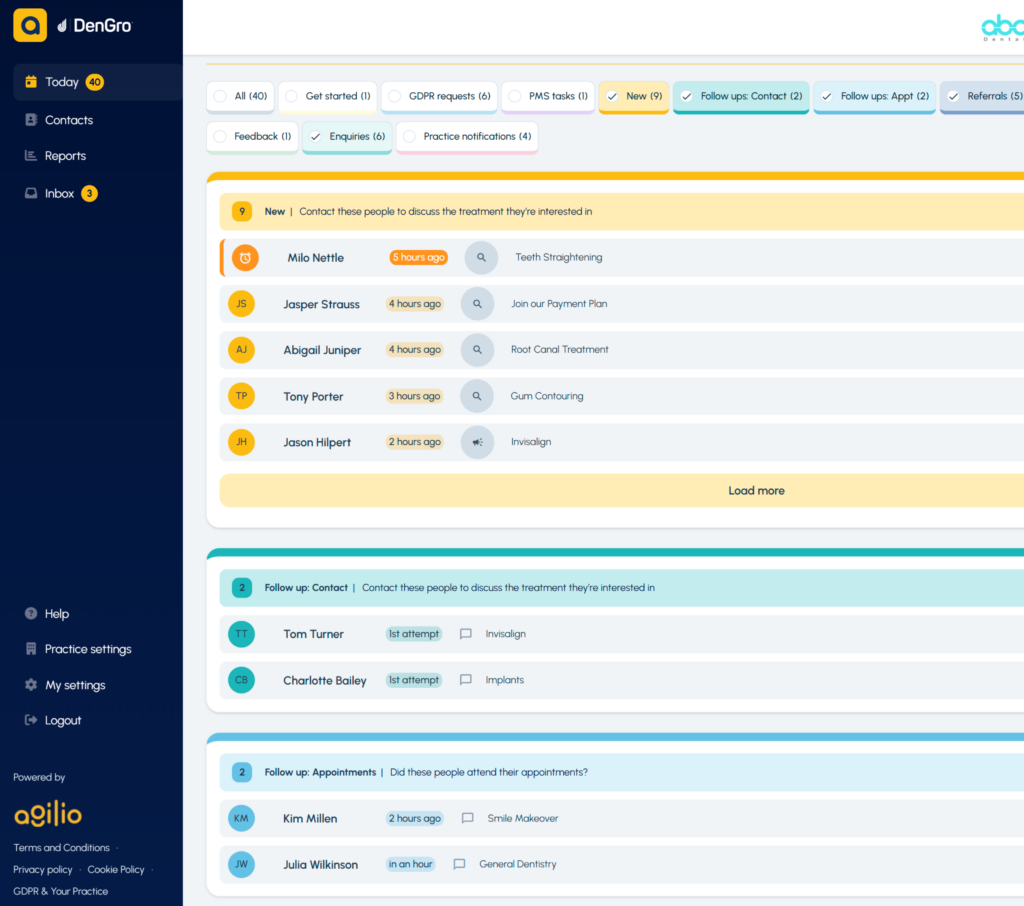This screenshot has height=906, width=1024.
Task: Click the TP avatar for Tony Porter
Action: (242, 396)
